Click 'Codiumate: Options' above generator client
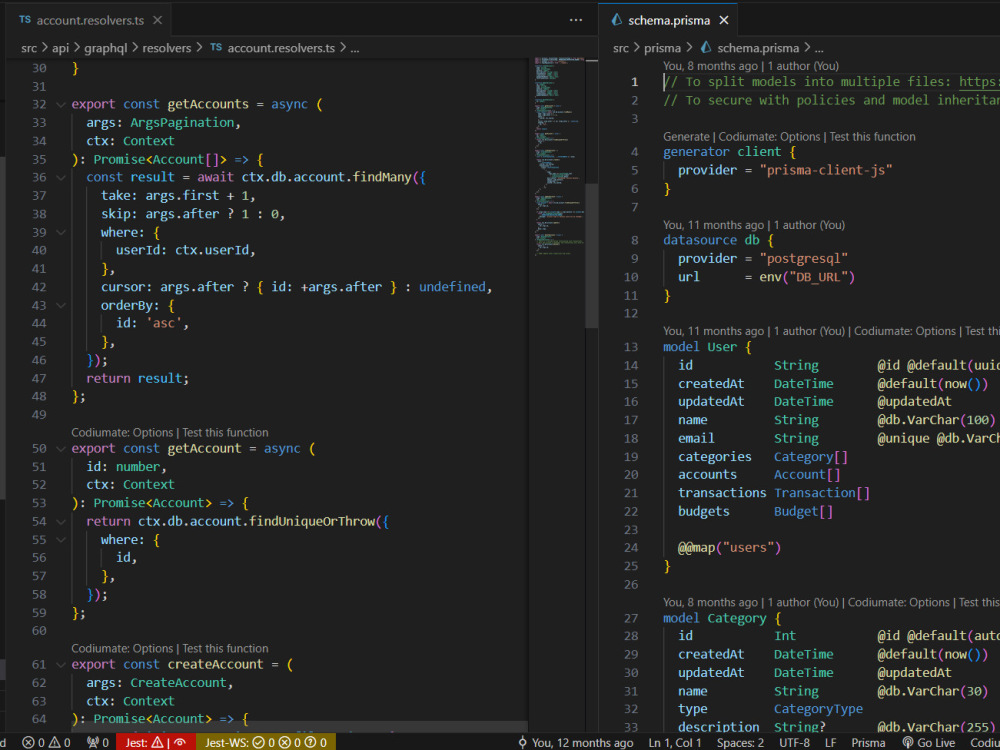1000x750 pixels. 769,136
